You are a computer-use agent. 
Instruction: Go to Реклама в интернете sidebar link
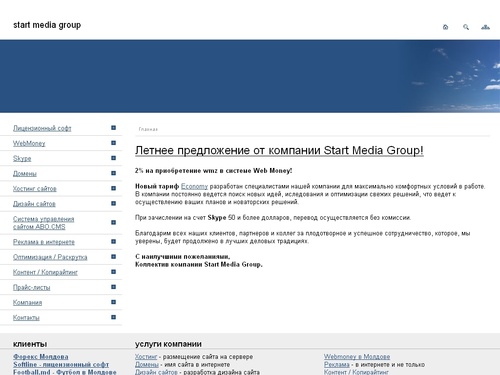(44, 242)
